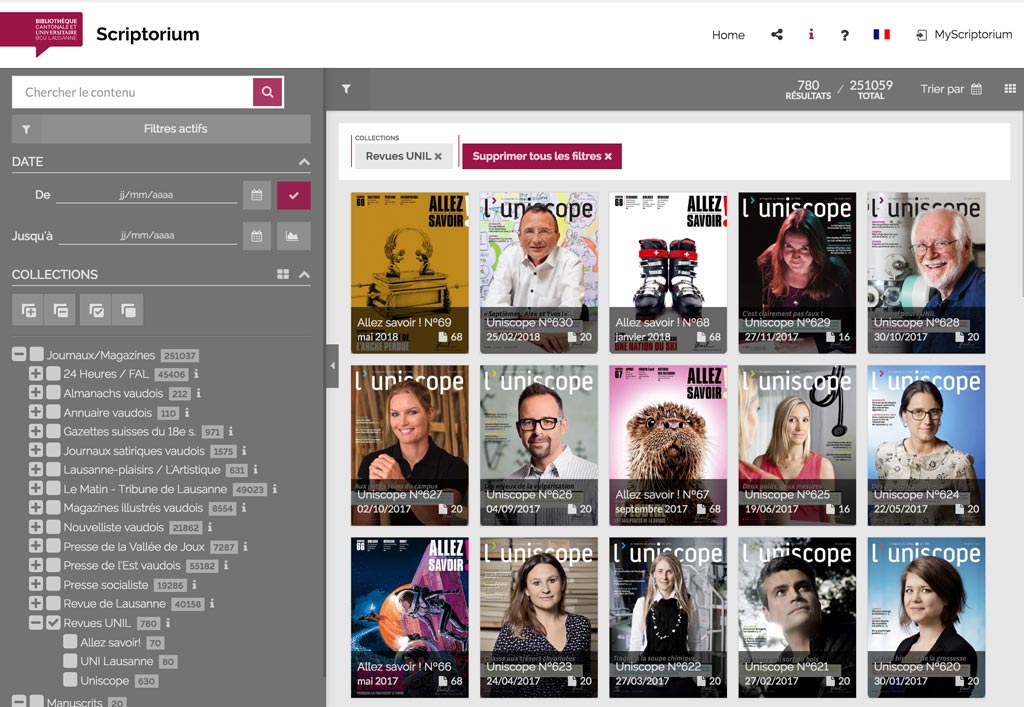The height and width of the screenshot is (707, 1024).
Task: Check the Allez savoir! checkbox
Action: (71, 642)
